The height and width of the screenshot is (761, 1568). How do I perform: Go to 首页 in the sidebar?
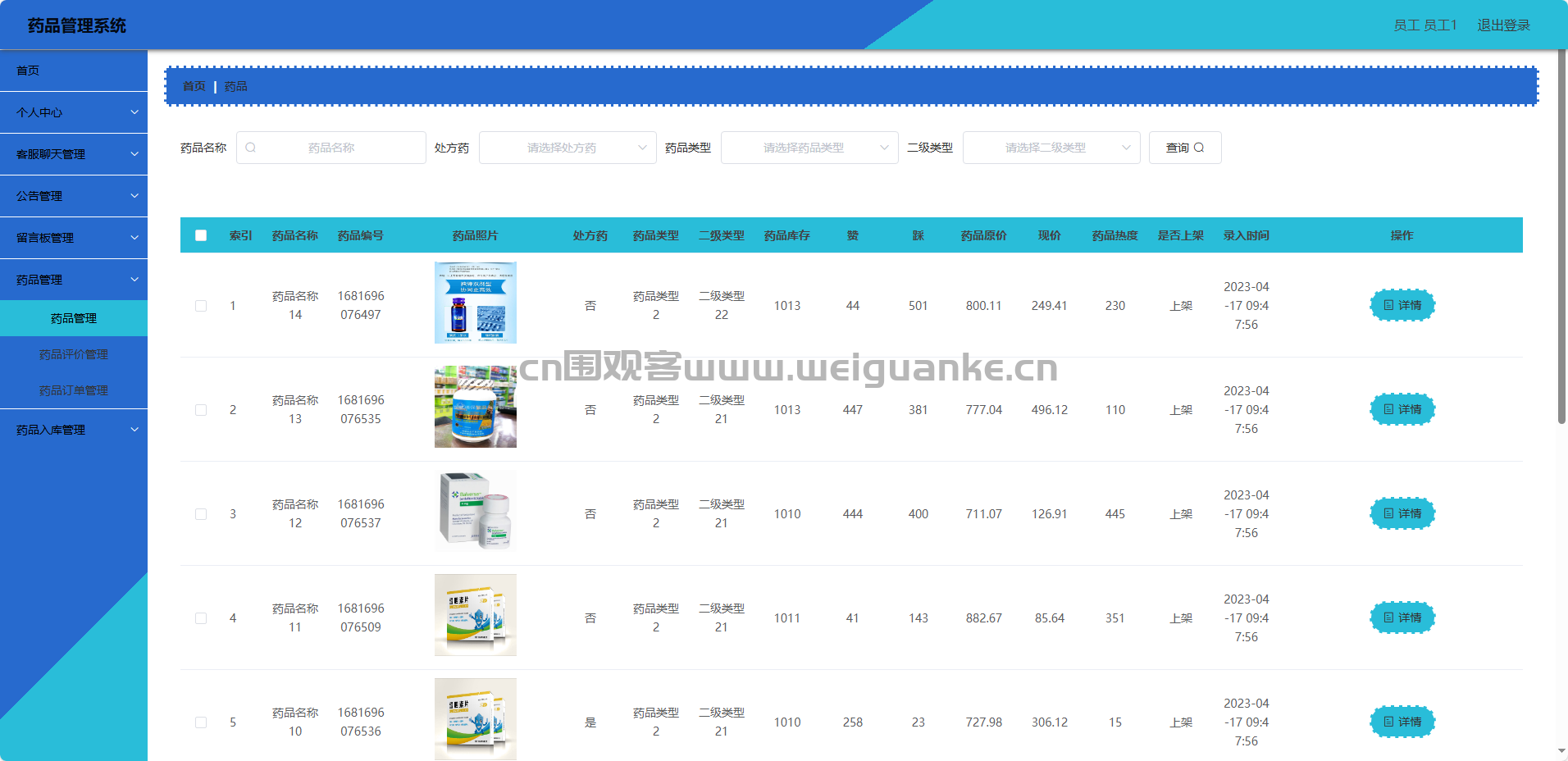click(74, 71)
